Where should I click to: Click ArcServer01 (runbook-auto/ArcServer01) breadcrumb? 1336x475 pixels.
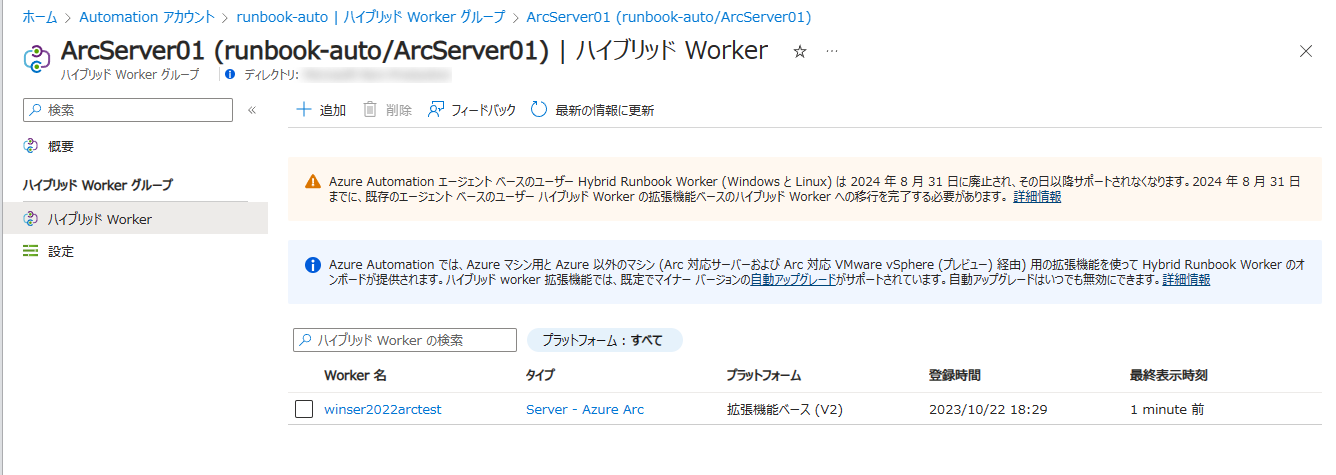click(668, 17)
